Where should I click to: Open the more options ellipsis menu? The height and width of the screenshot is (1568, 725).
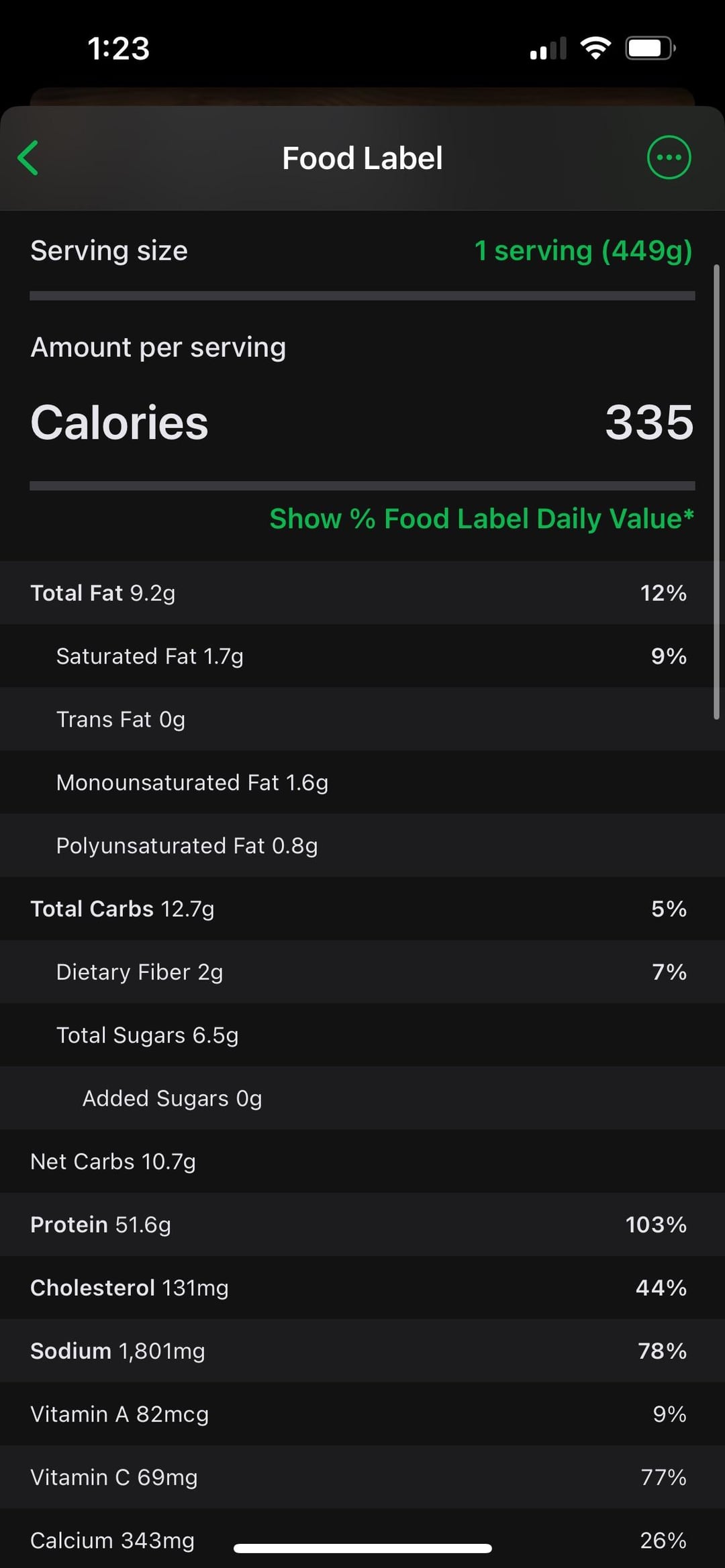point(669,158)
